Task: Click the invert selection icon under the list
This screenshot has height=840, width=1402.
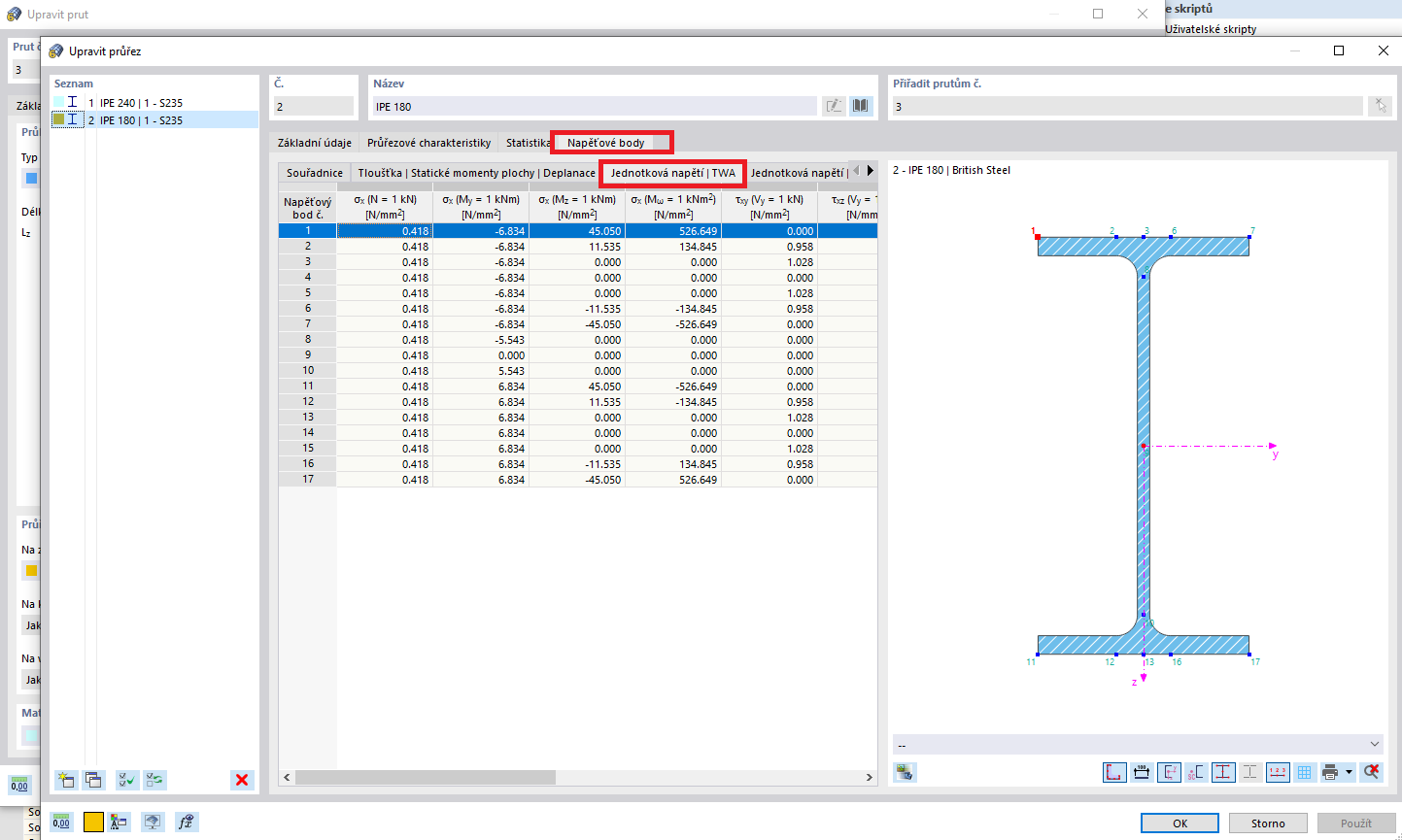Action: click(x=154, y=779)
